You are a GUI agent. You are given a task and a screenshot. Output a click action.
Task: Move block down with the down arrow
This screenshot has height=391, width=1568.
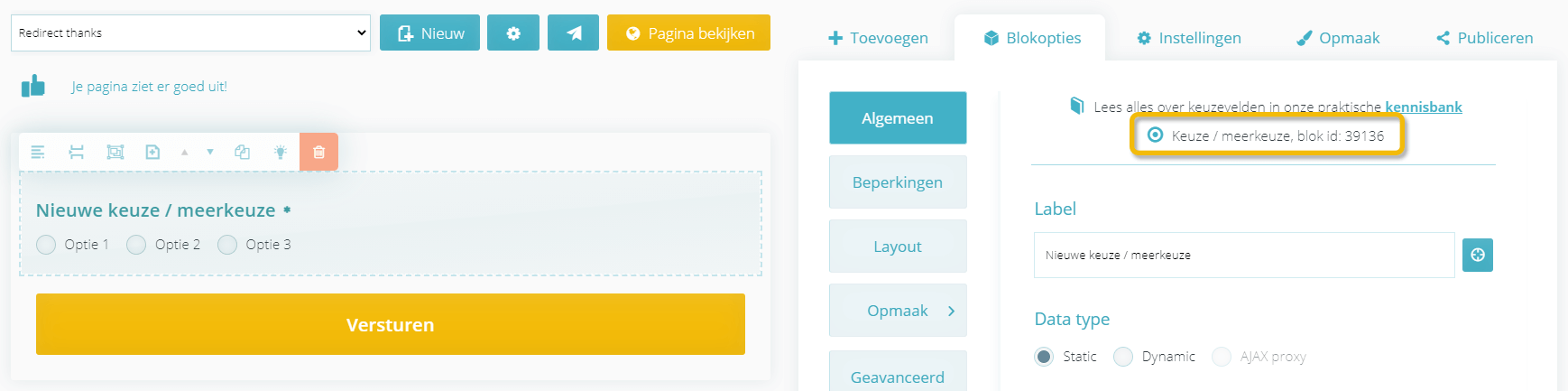point(210,152)
